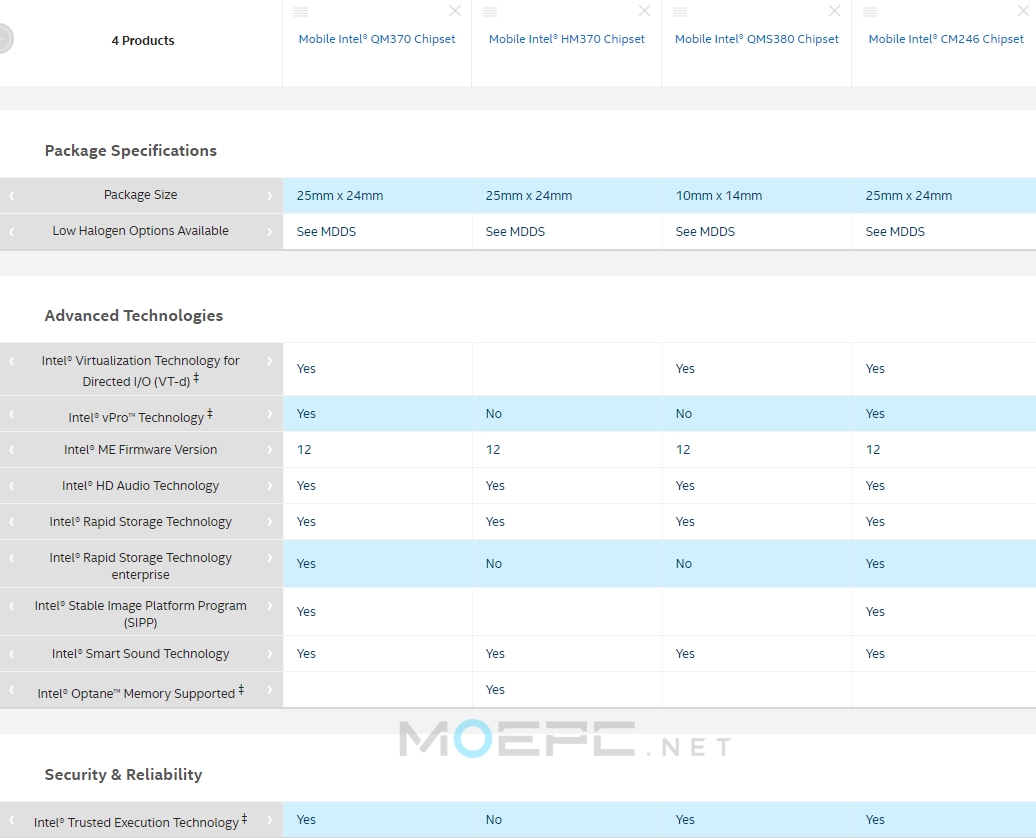Image resolution: width=1036 pixels, height=838 pixels.
Task: Select Intel HD Audio Technology label
Action: [x=141, y=486]
